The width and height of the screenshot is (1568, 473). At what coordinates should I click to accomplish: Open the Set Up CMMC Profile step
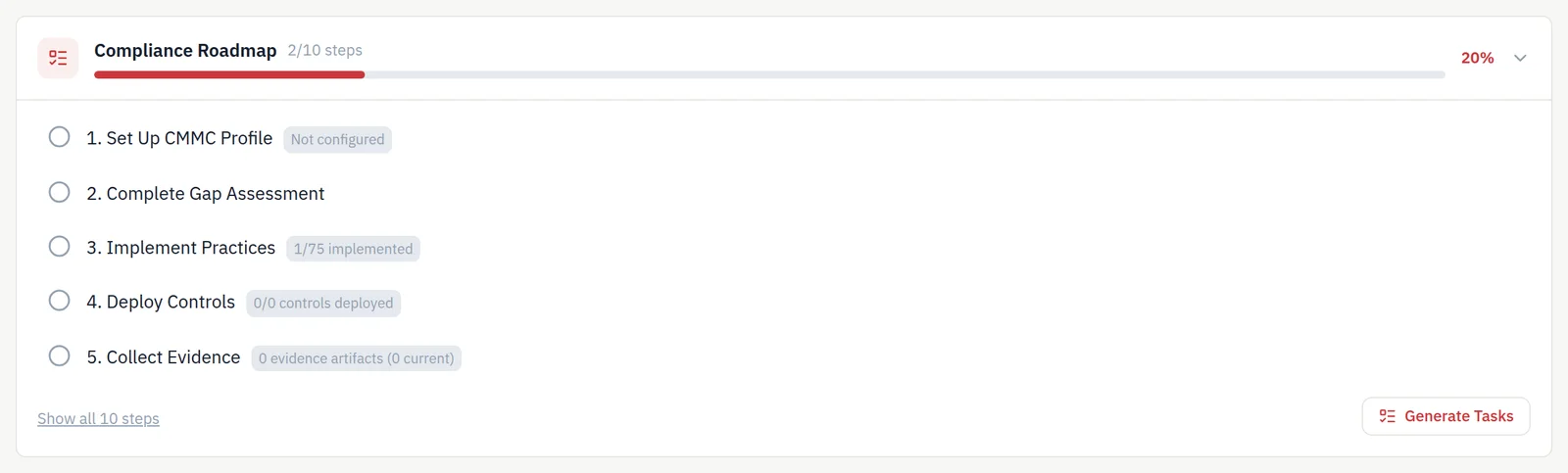click(x=179, y=138)
